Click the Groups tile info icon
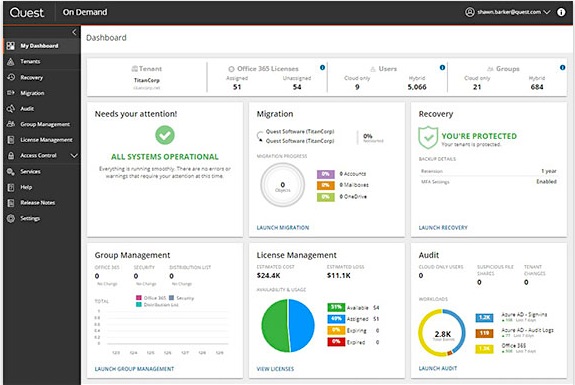This screenshot has width=575, height=385. (x=563, y=67)
